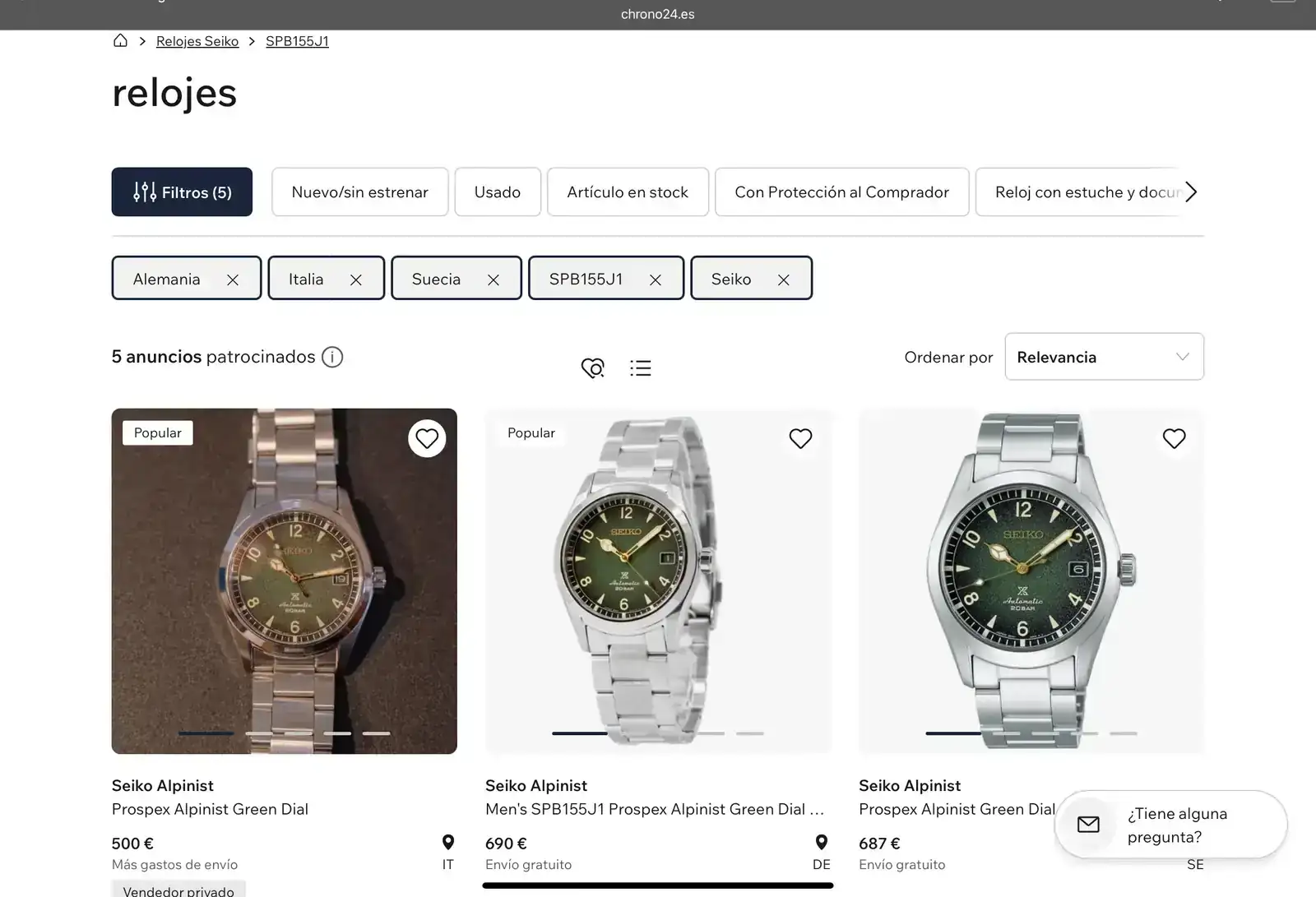The width and height of the screenshot is (1316, 897).
Task: Remove the Seiko brand filter chip
Action: pos(784,280)
